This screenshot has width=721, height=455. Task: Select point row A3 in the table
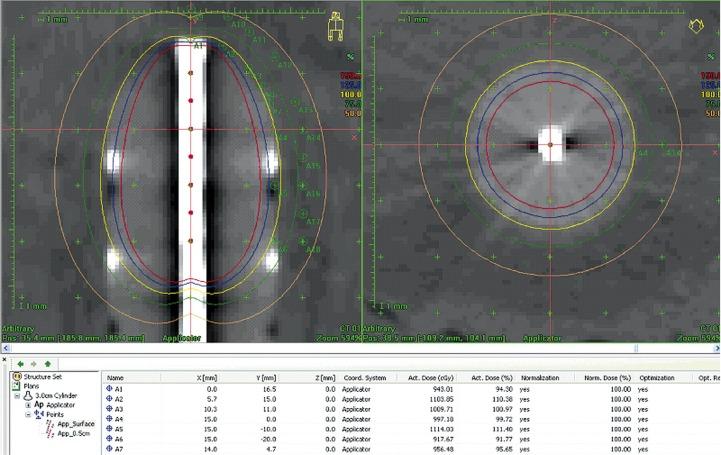click(118, 409)
